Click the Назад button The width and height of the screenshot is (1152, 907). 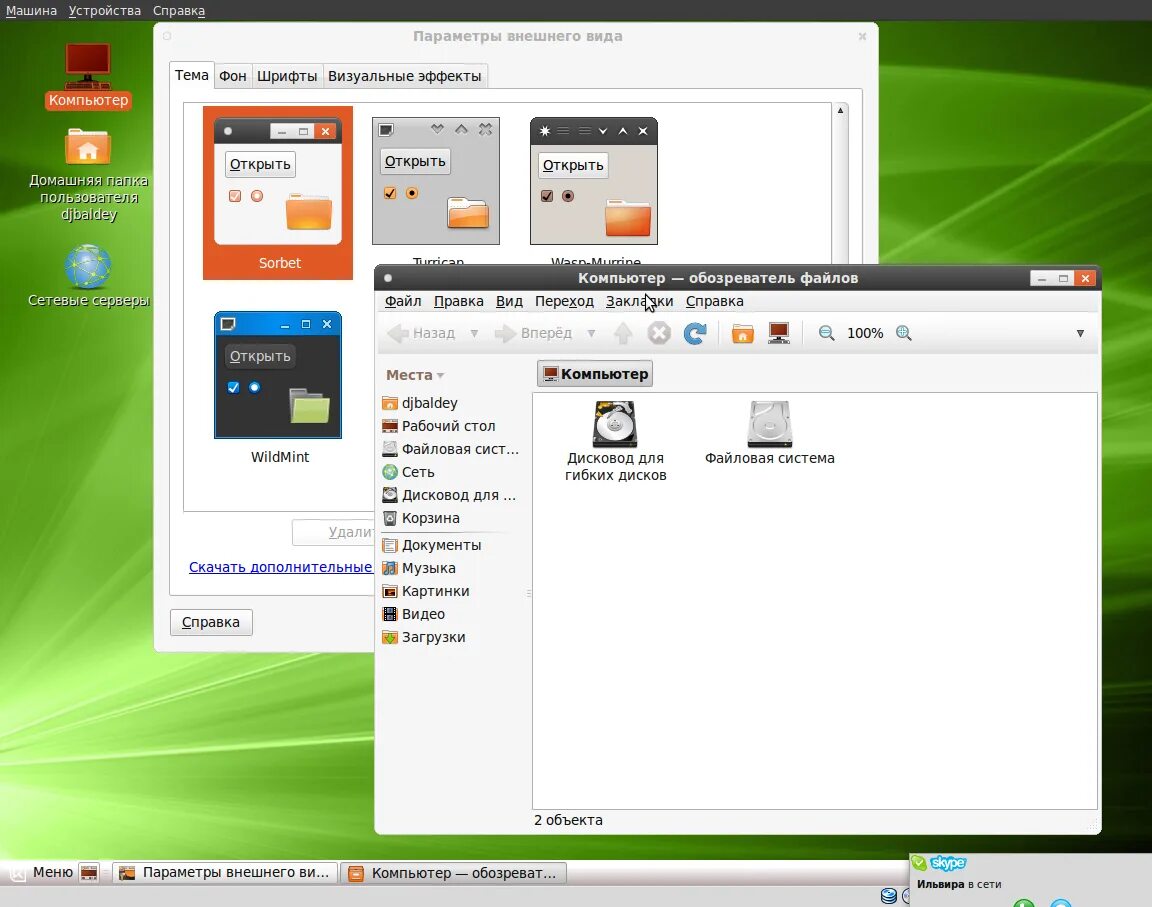tap(422, 333)
